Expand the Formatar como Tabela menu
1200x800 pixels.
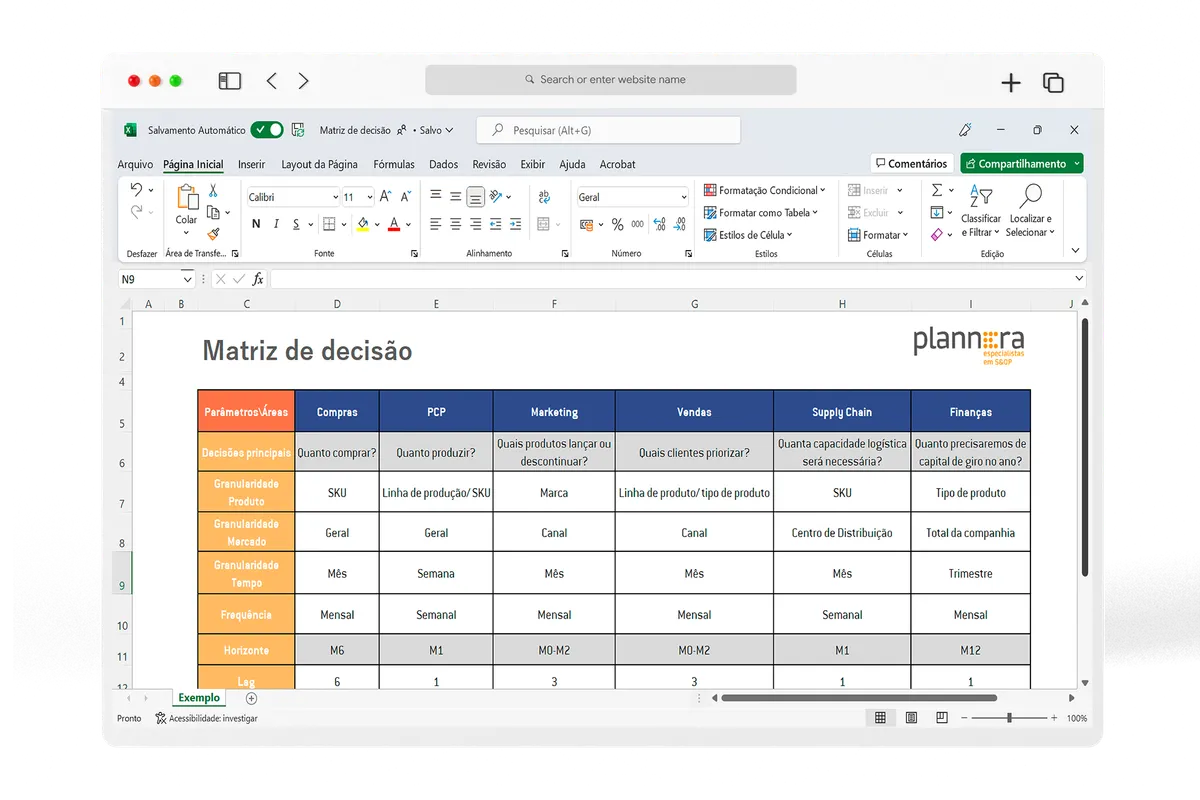click(x=761, y=212)
